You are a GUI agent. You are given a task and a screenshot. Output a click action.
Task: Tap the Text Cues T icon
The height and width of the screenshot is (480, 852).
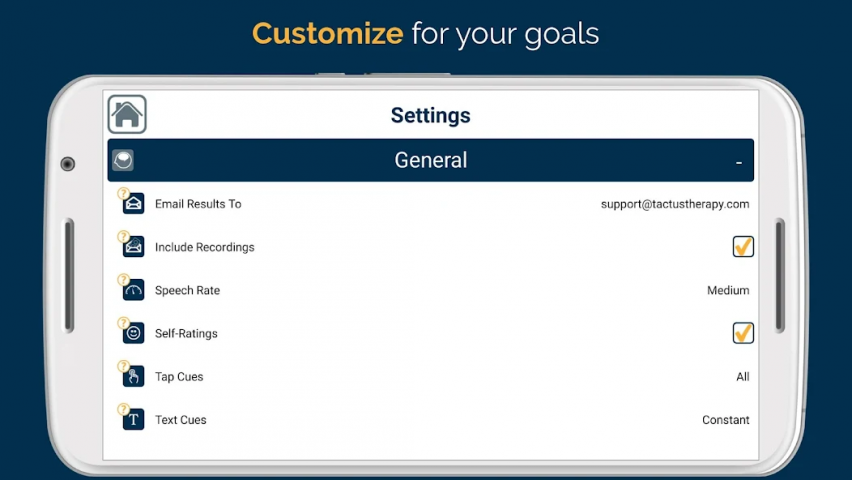pos(134,420)
